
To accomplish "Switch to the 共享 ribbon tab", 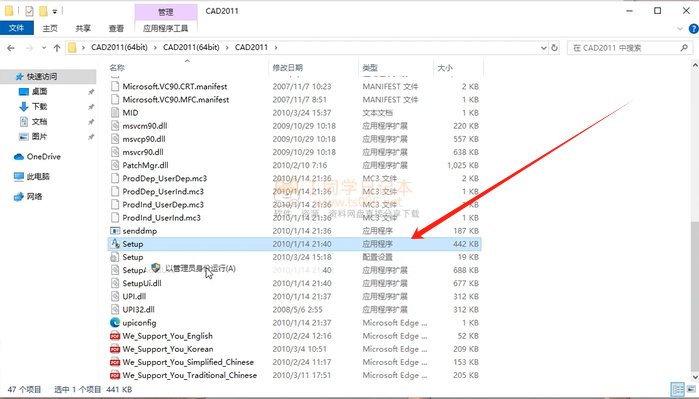I will point(83,28).
